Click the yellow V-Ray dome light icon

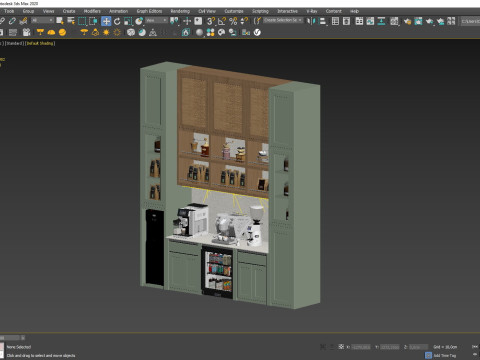[x=51, y=32]
